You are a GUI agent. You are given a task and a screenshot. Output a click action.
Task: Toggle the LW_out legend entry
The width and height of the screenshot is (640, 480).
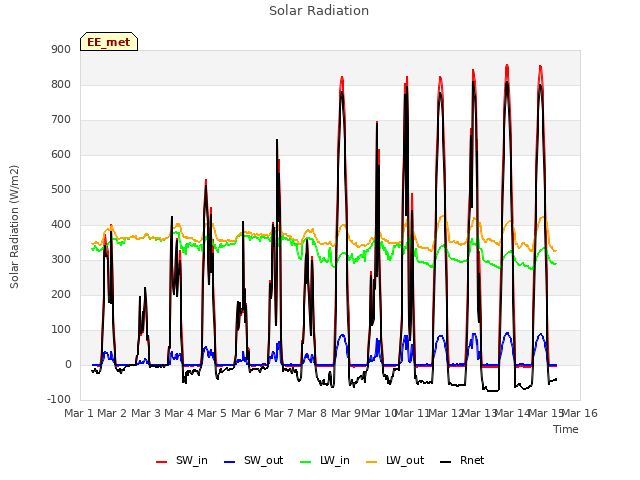[395, 460]
